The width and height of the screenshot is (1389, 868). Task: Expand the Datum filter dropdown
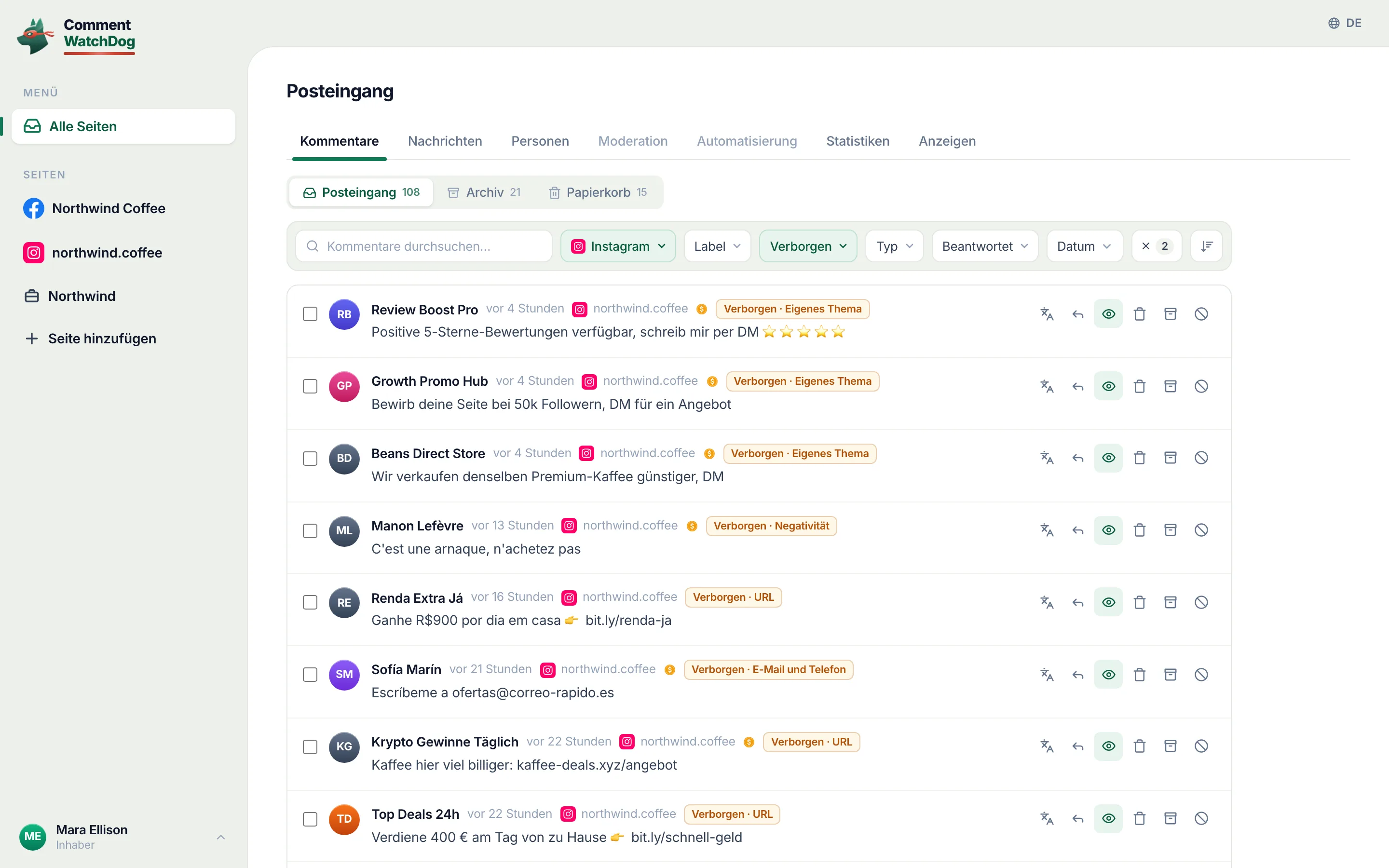tap(1084, 246)
